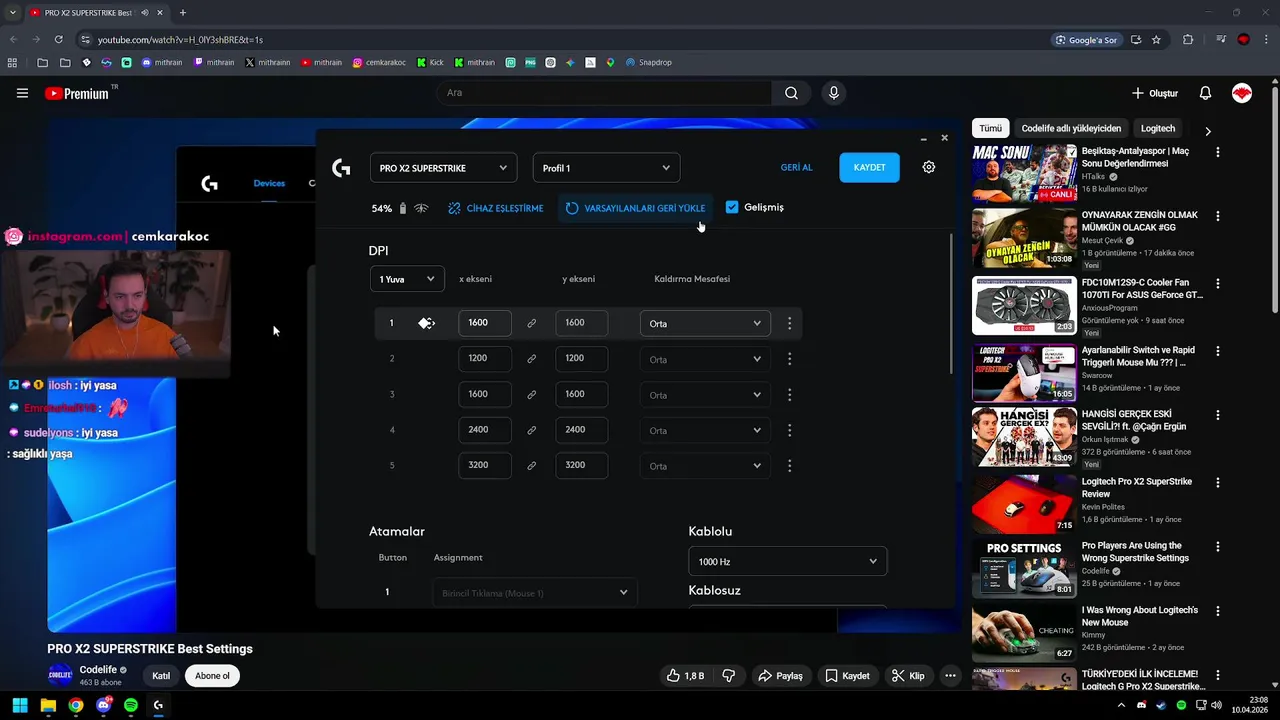Screen dimensions: 1280x720
Task: Open YouTube account avatar menu
Action: point(1242,93)
